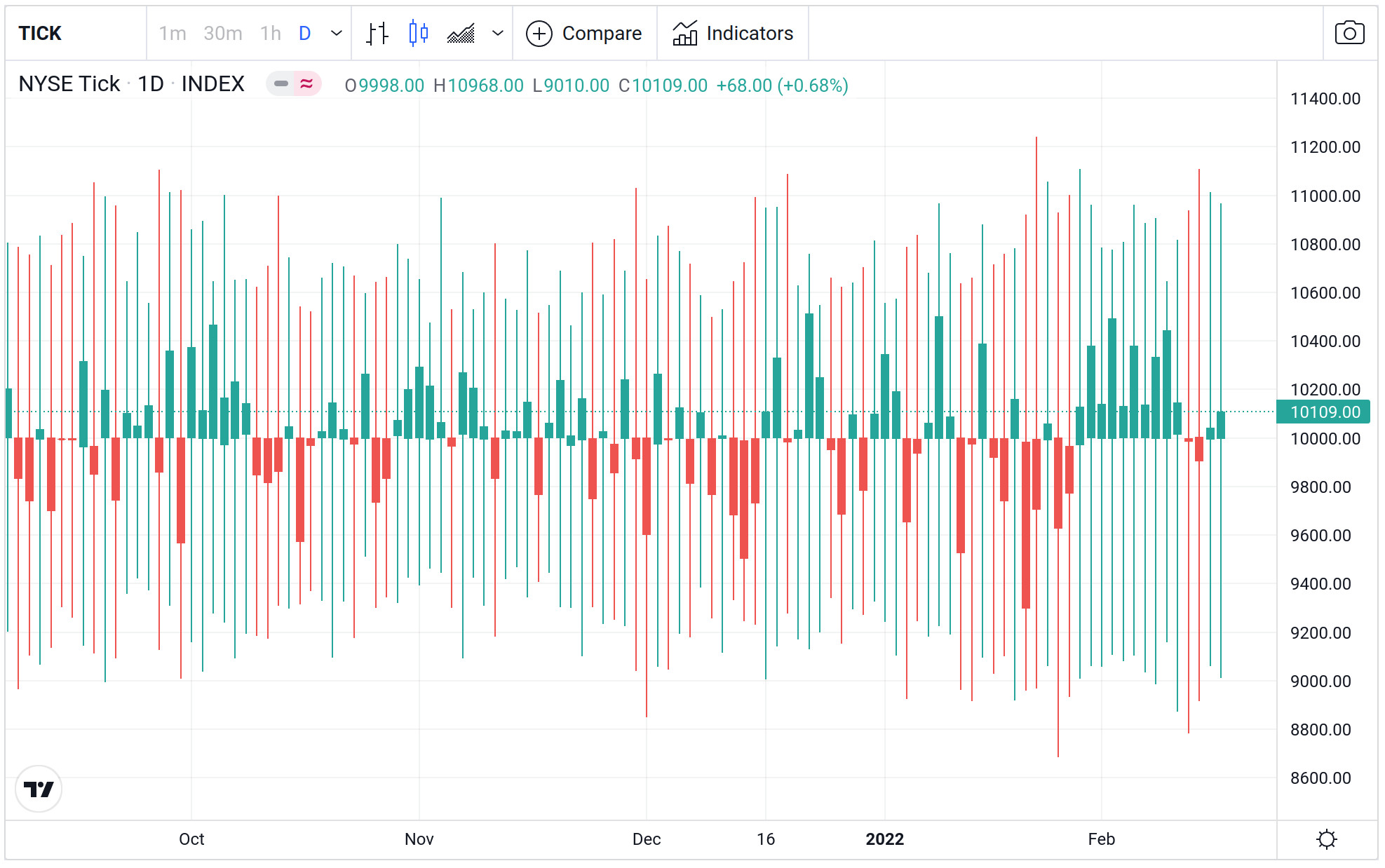
Task: Click the Compare plus-circle icon
Action: pyautogui.click(x=540, y=33)
